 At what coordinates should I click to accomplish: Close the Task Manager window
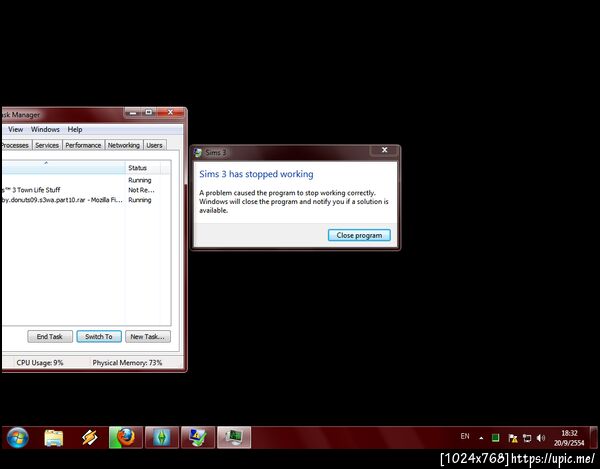(171, 112)
